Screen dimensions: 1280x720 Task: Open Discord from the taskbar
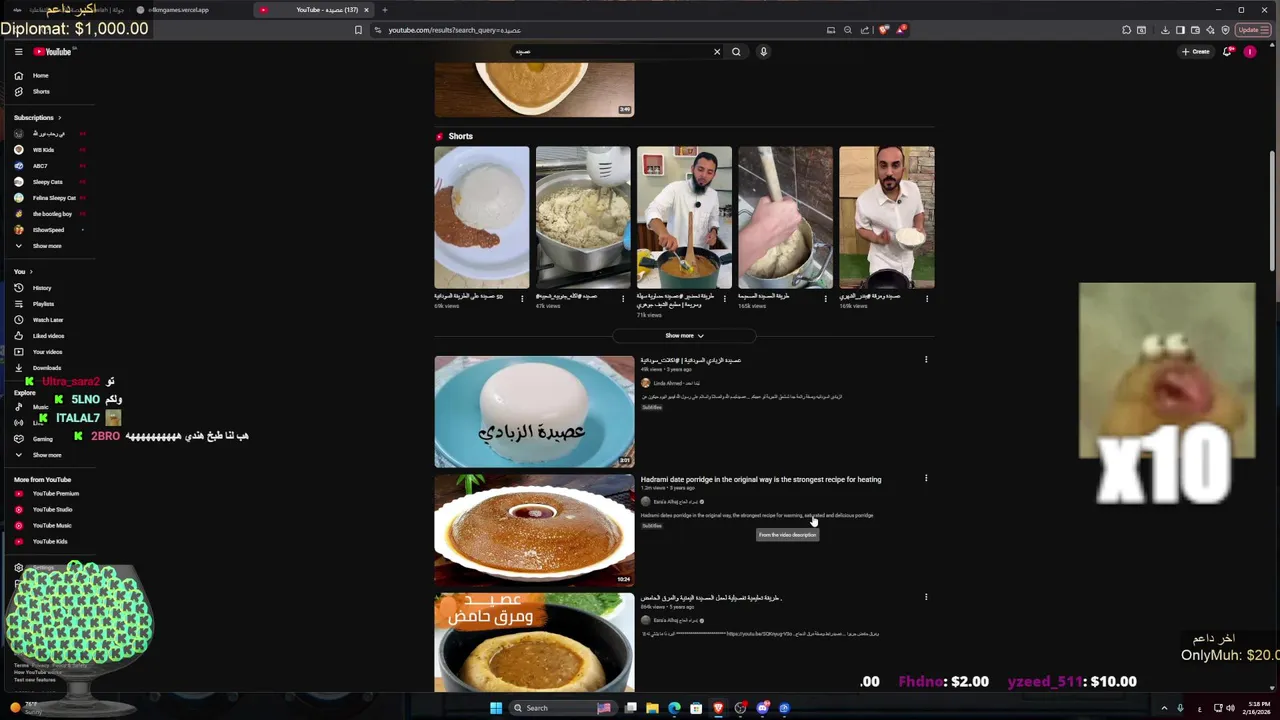pos(762,708)
